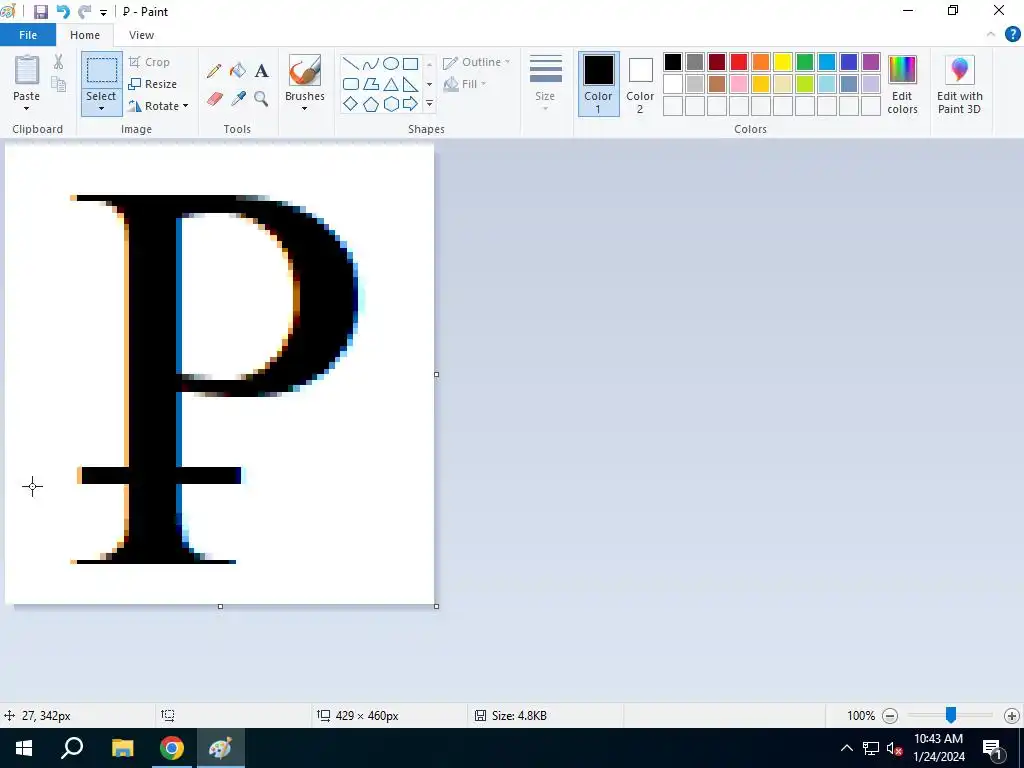
Task: Open the Rotate dropdown
Action: click(x=159, y=106)
